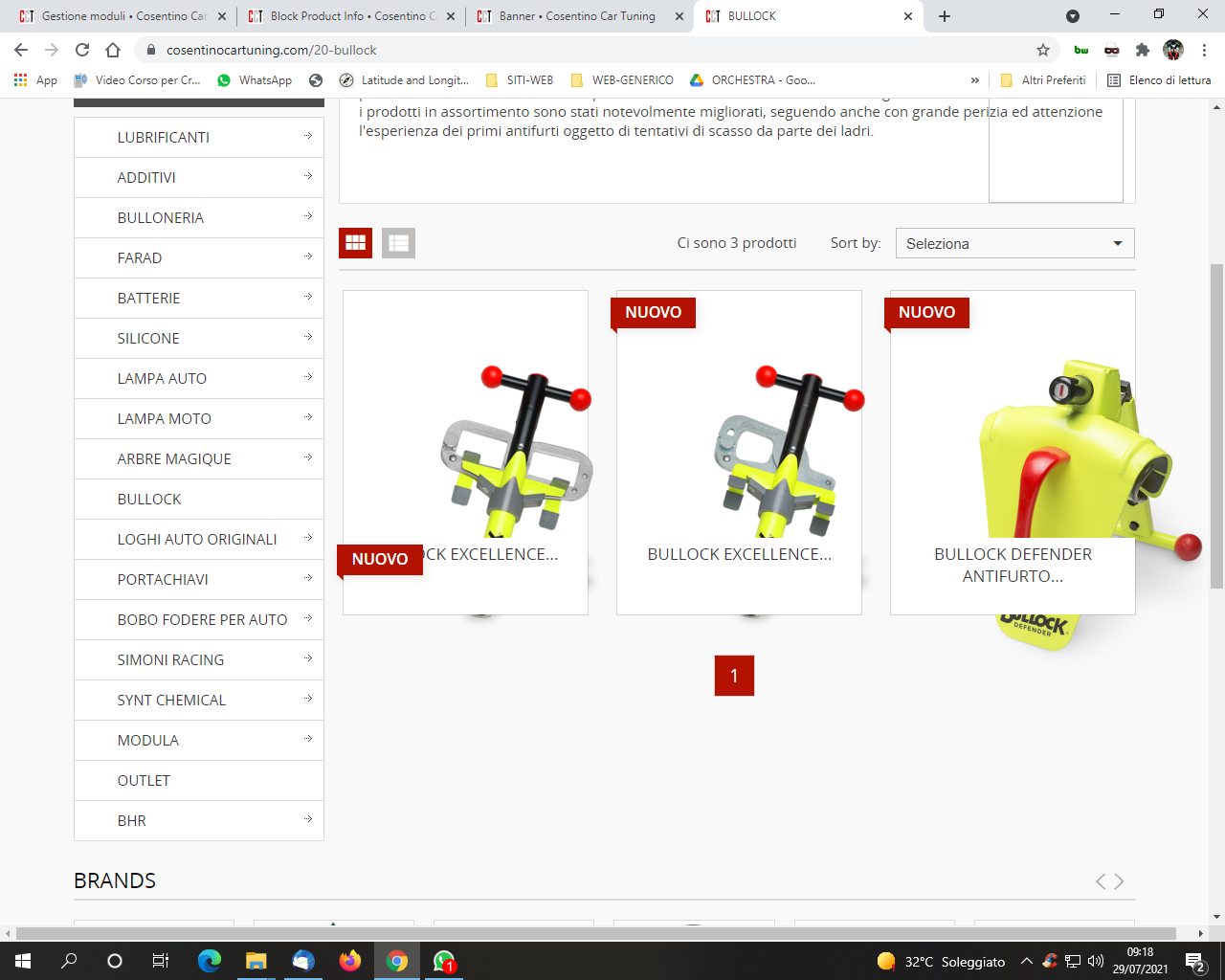Go to pagination page 1
Viewport: 1225px width, 980px height.
pyautogui.click(x=734, y=676)
